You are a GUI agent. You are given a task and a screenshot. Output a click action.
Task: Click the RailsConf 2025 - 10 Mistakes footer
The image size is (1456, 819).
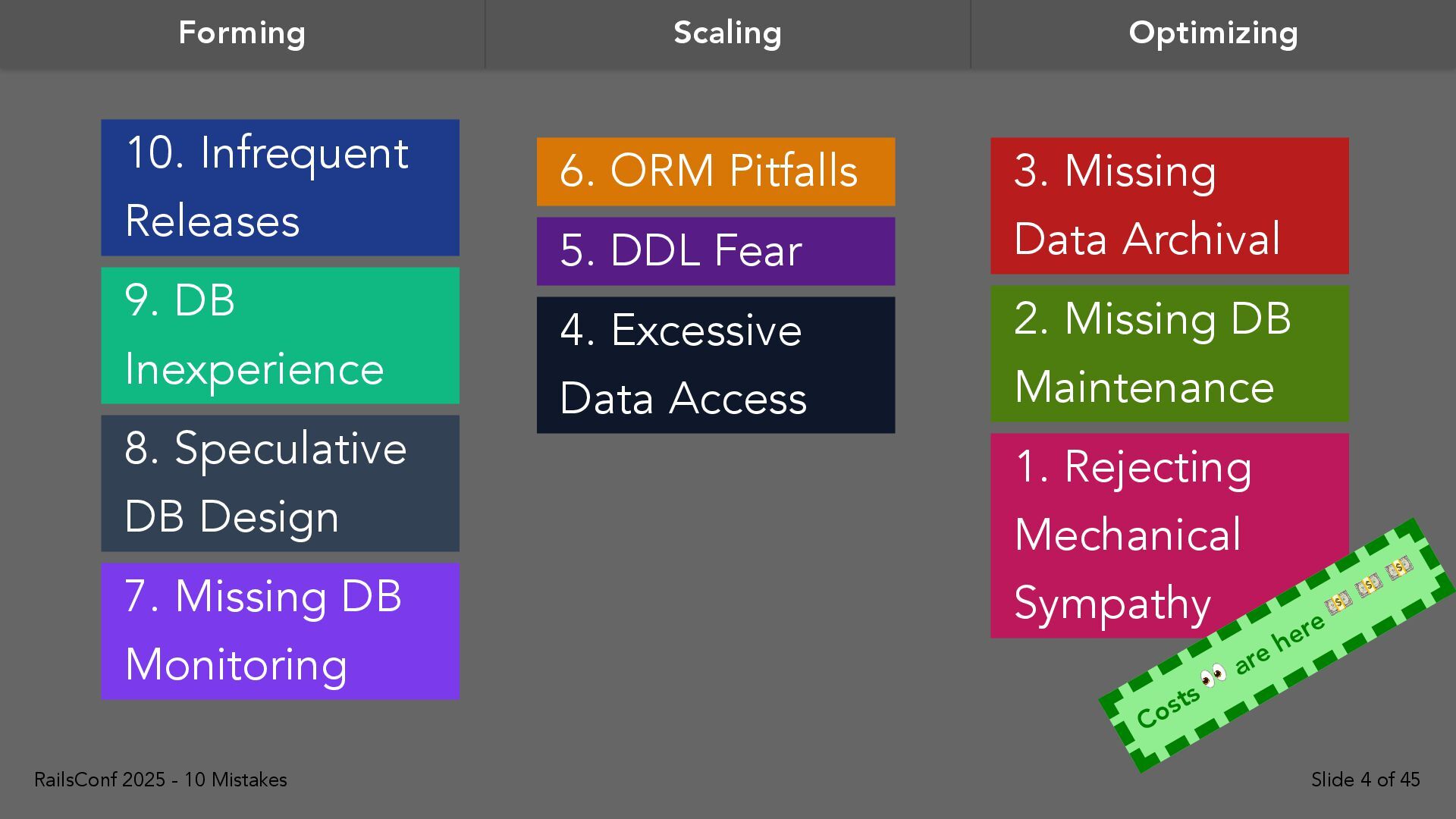[161, 780]
